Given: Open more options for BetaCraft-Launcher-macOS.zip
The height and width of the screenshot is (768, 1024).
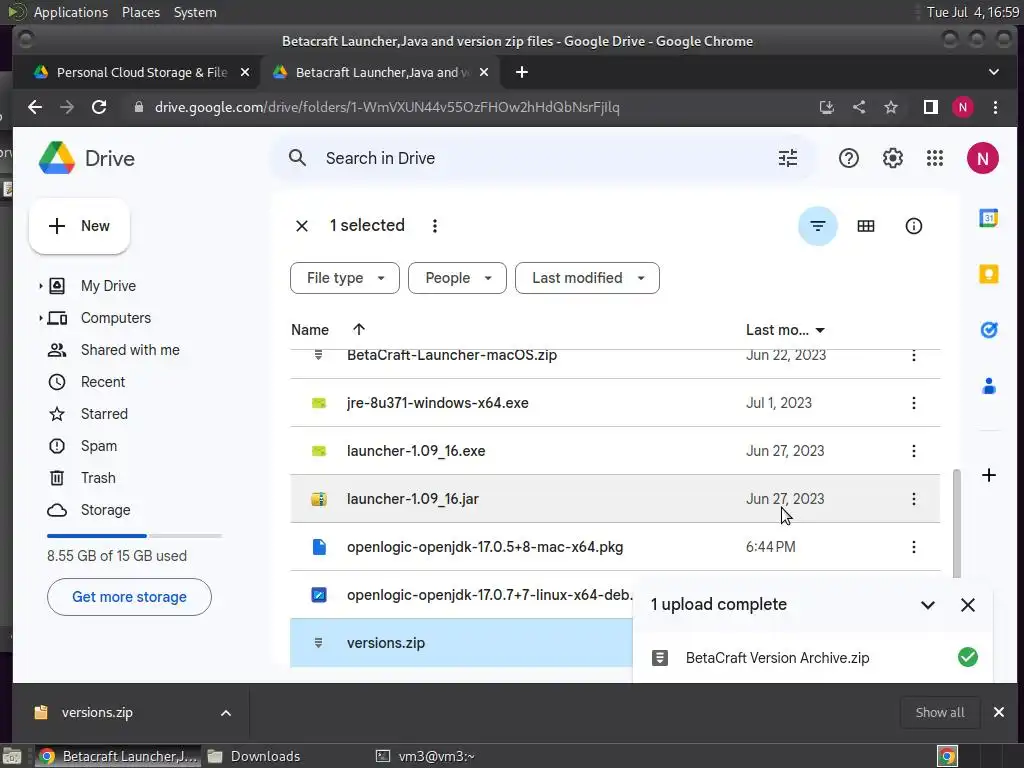Looking at the screenshot, I should [x=913, y=355].
